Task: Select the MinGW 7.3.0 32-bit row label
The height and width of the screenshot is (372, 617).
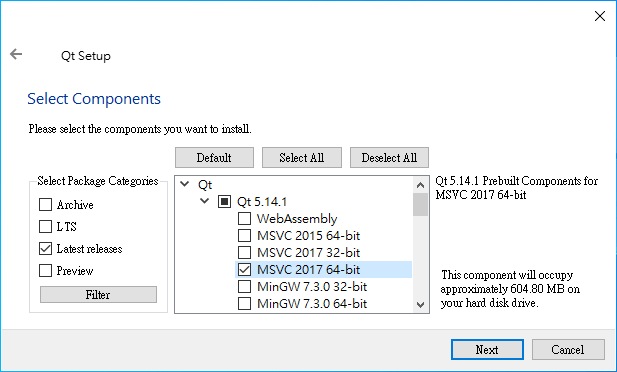Action: pos(312,287)
